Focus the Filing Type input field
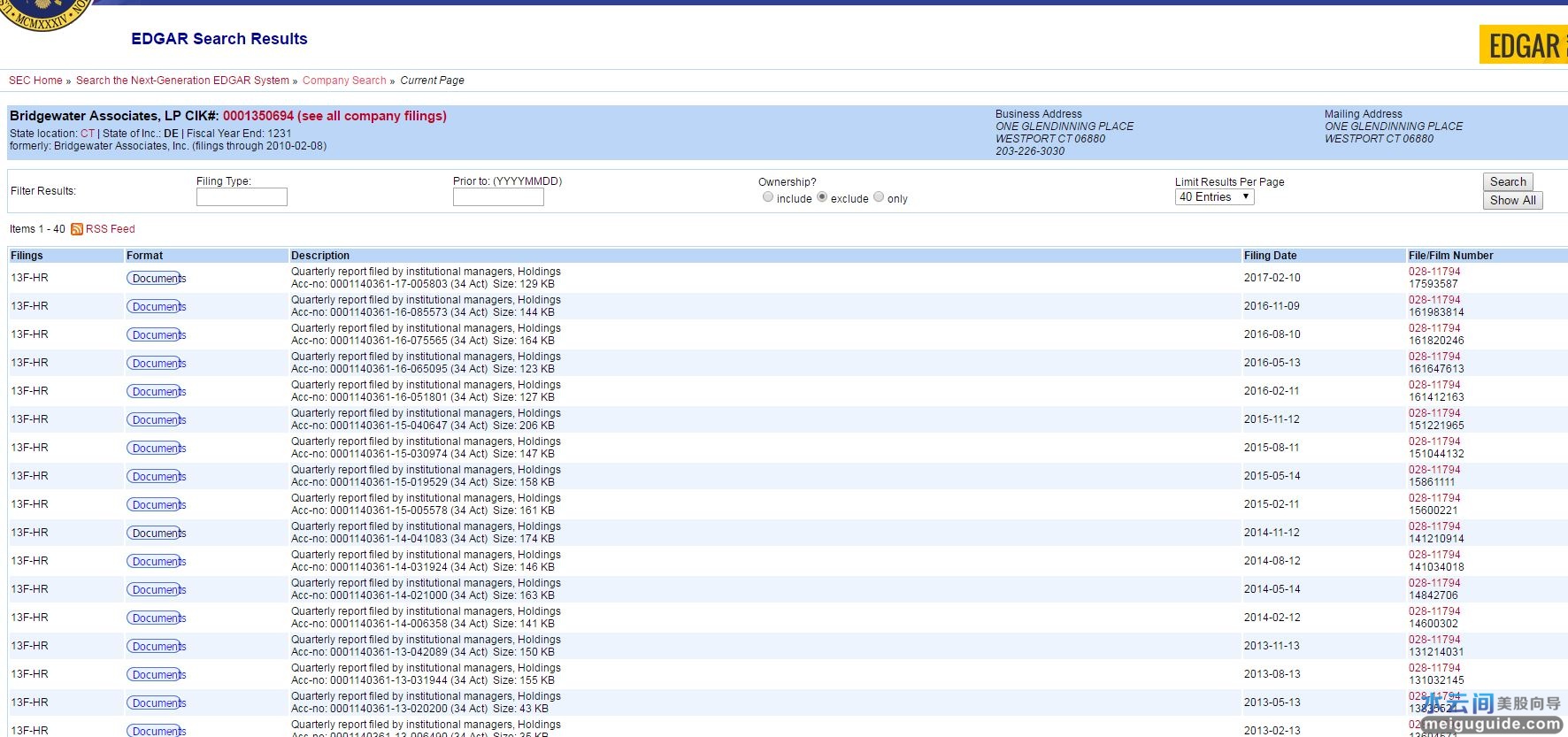Viewport: 1568px width, 737px height. click(x=242, y=196)
